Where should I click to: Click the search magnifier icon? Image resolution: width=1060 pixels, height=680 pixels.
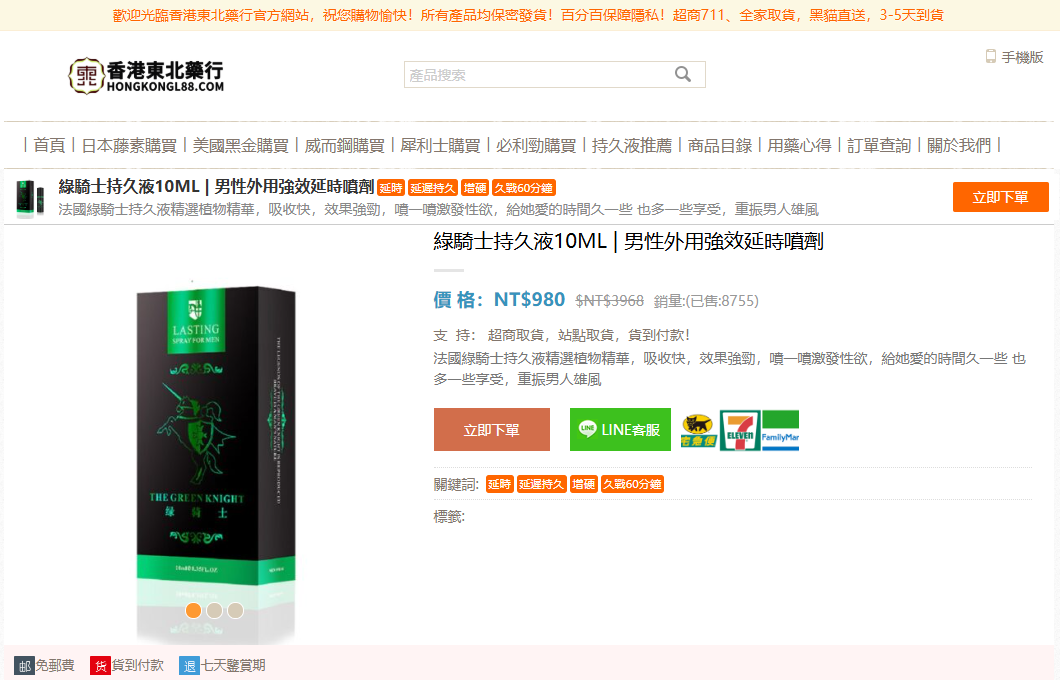pyautogui.click(x=683, y=75)
